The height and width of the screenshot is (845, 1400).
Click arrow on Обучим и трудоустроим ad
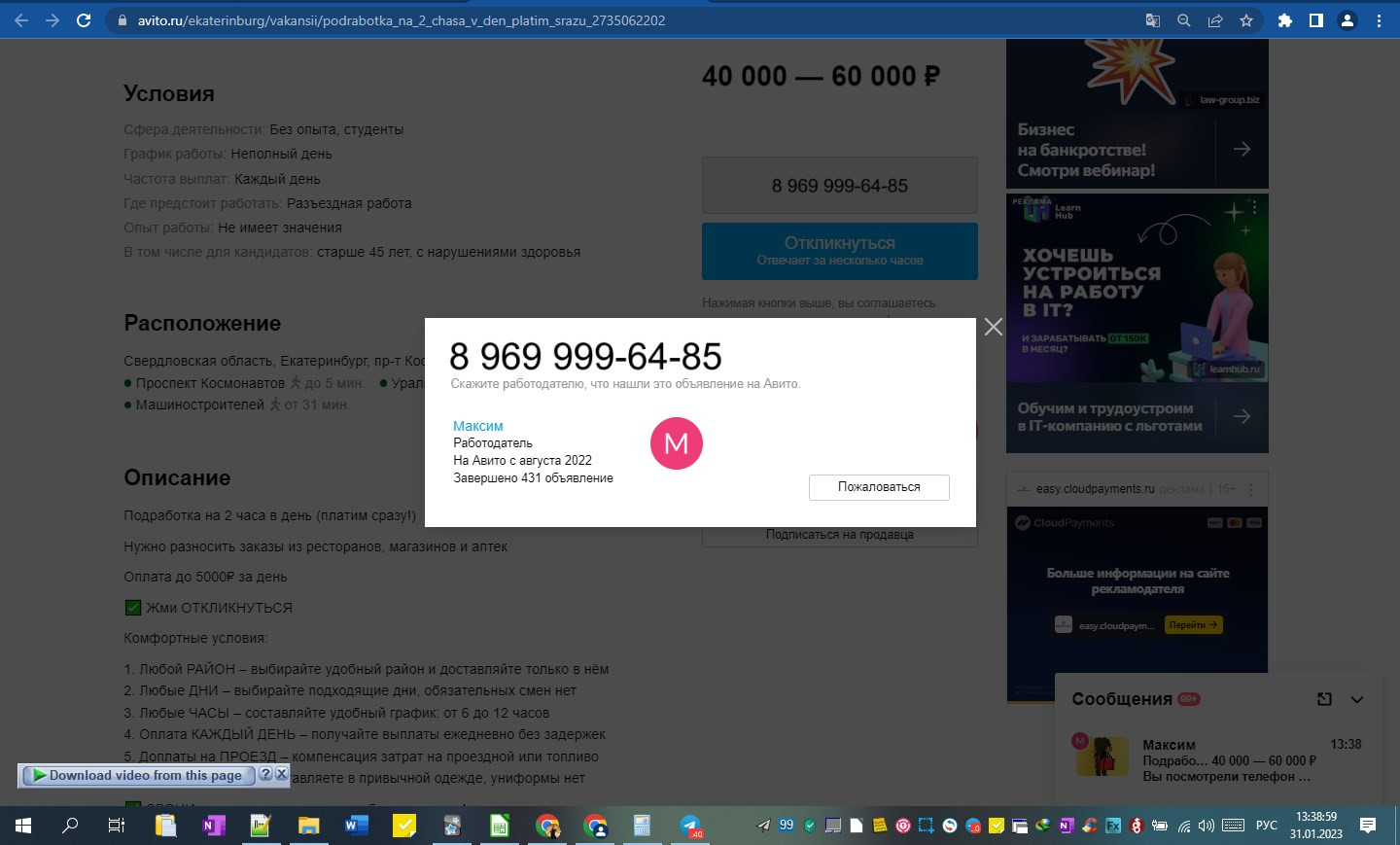coord(1242,416)
